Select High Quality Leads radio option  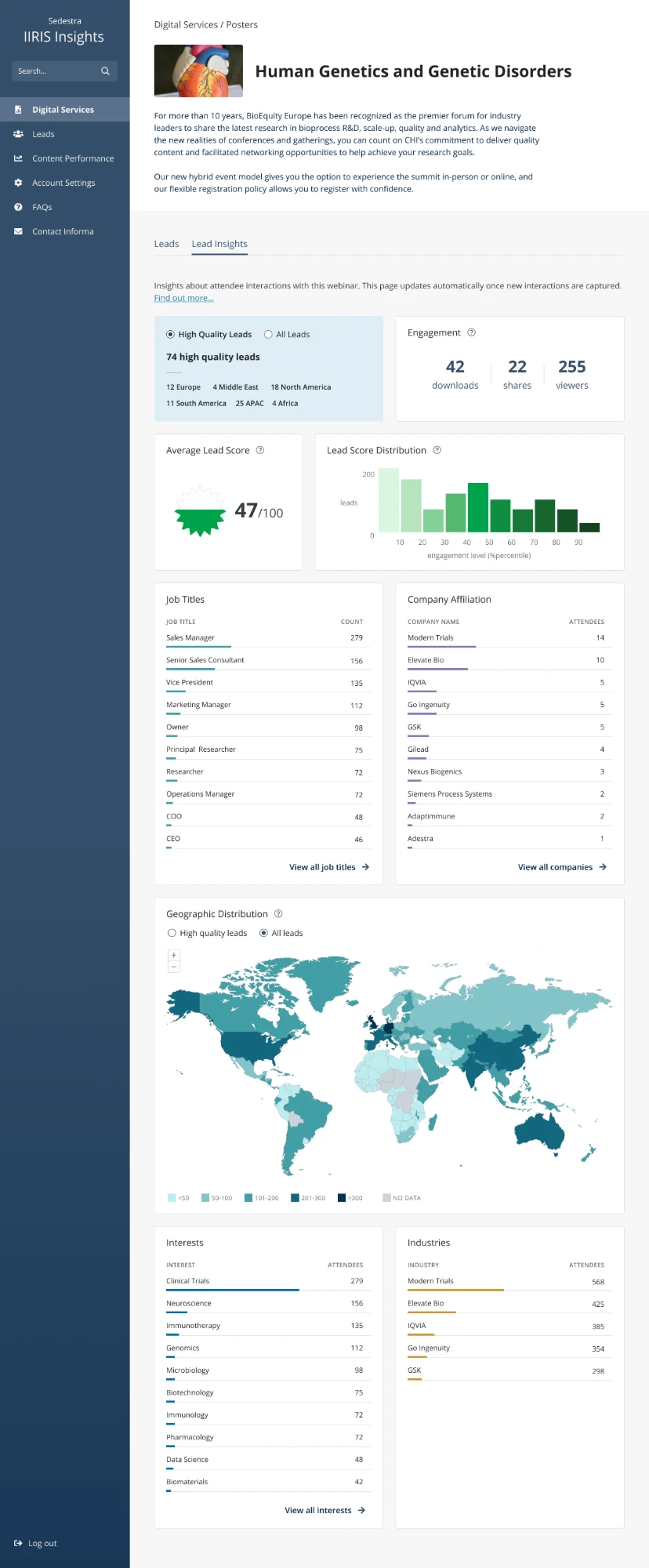(x=170, y=334)
